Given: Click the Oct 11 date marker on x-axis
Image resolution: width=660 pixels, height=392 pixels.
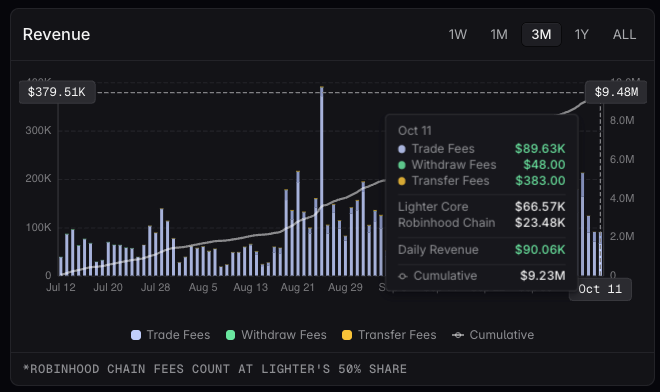Looking at the screenshot, I should (x=600, y=289).
